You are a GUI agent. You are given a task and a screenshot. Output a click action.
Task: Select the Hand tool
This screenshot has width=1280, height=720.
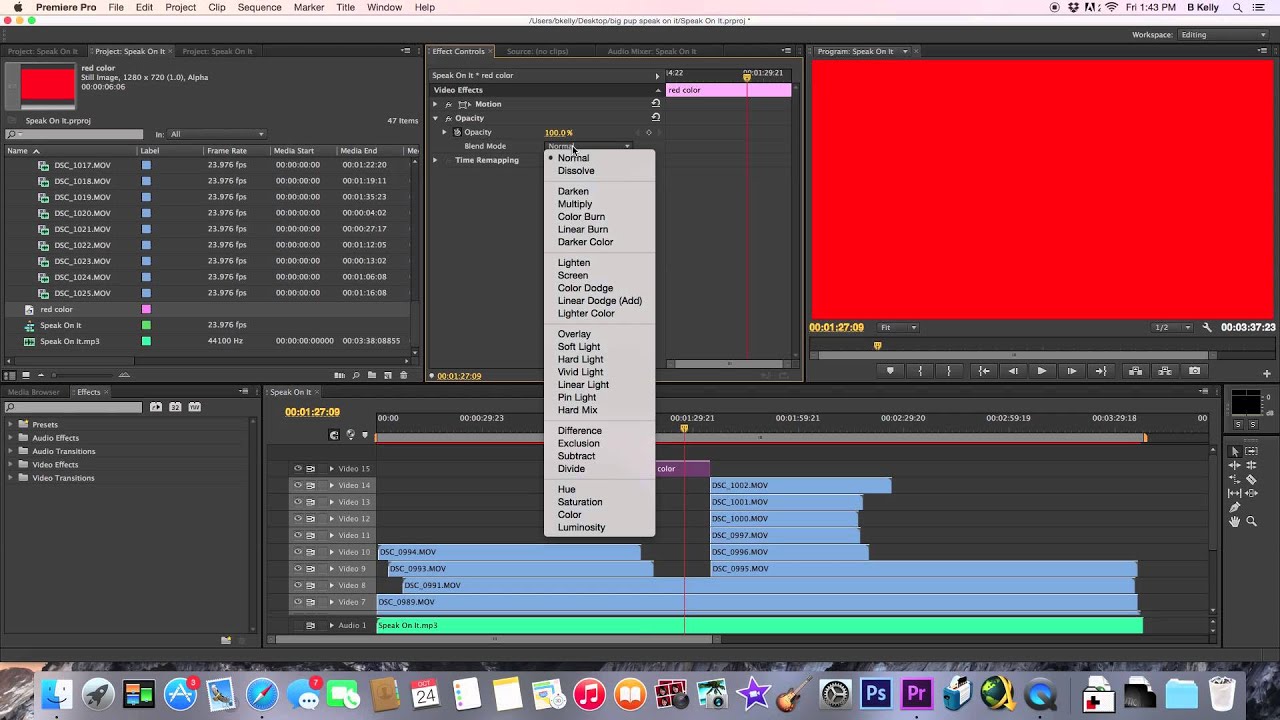[x=1235, y=521]
